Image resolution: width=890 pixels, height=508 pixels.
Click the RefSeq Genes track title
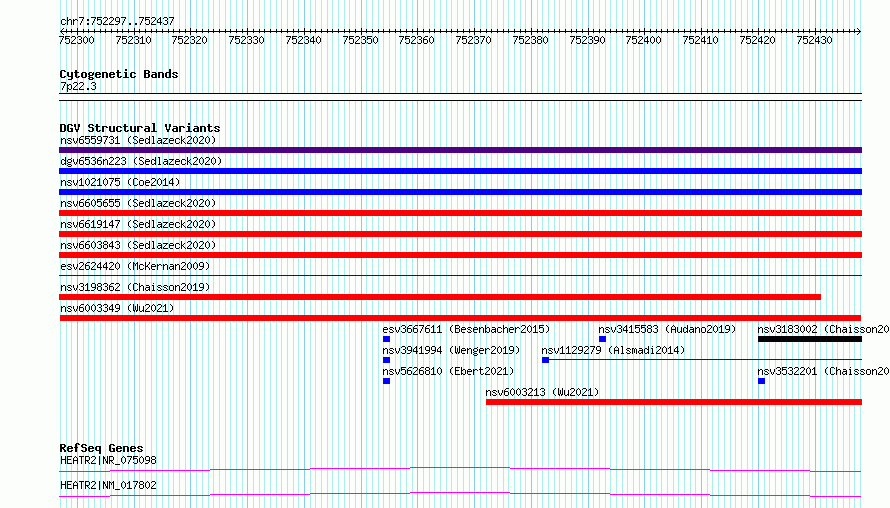(101, 448)
